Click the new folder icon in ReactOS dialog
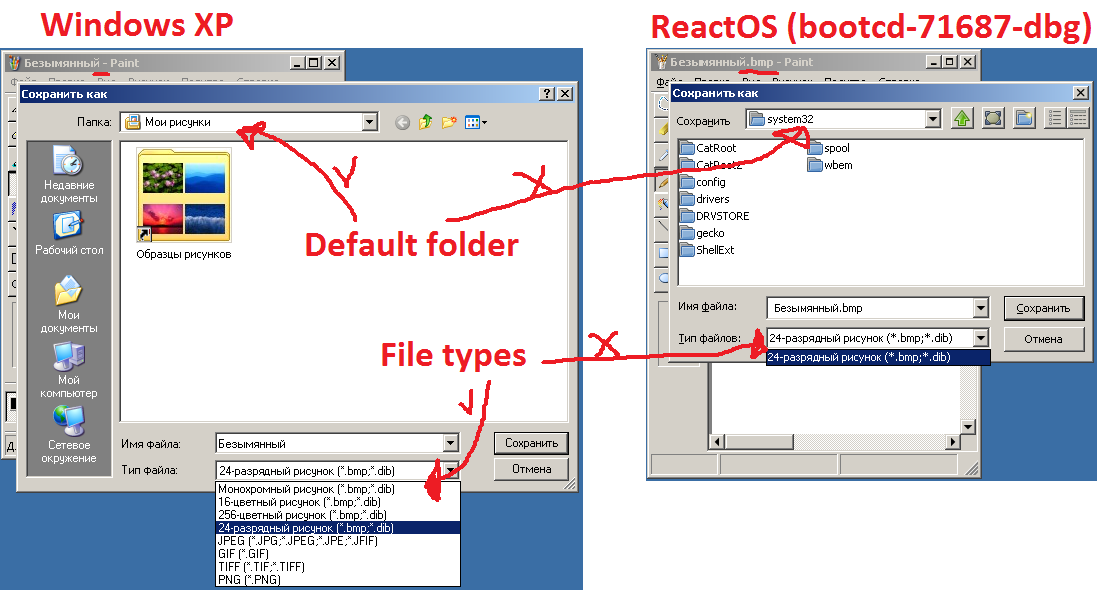1097x590 pixels. click(x=1023, y=118)
